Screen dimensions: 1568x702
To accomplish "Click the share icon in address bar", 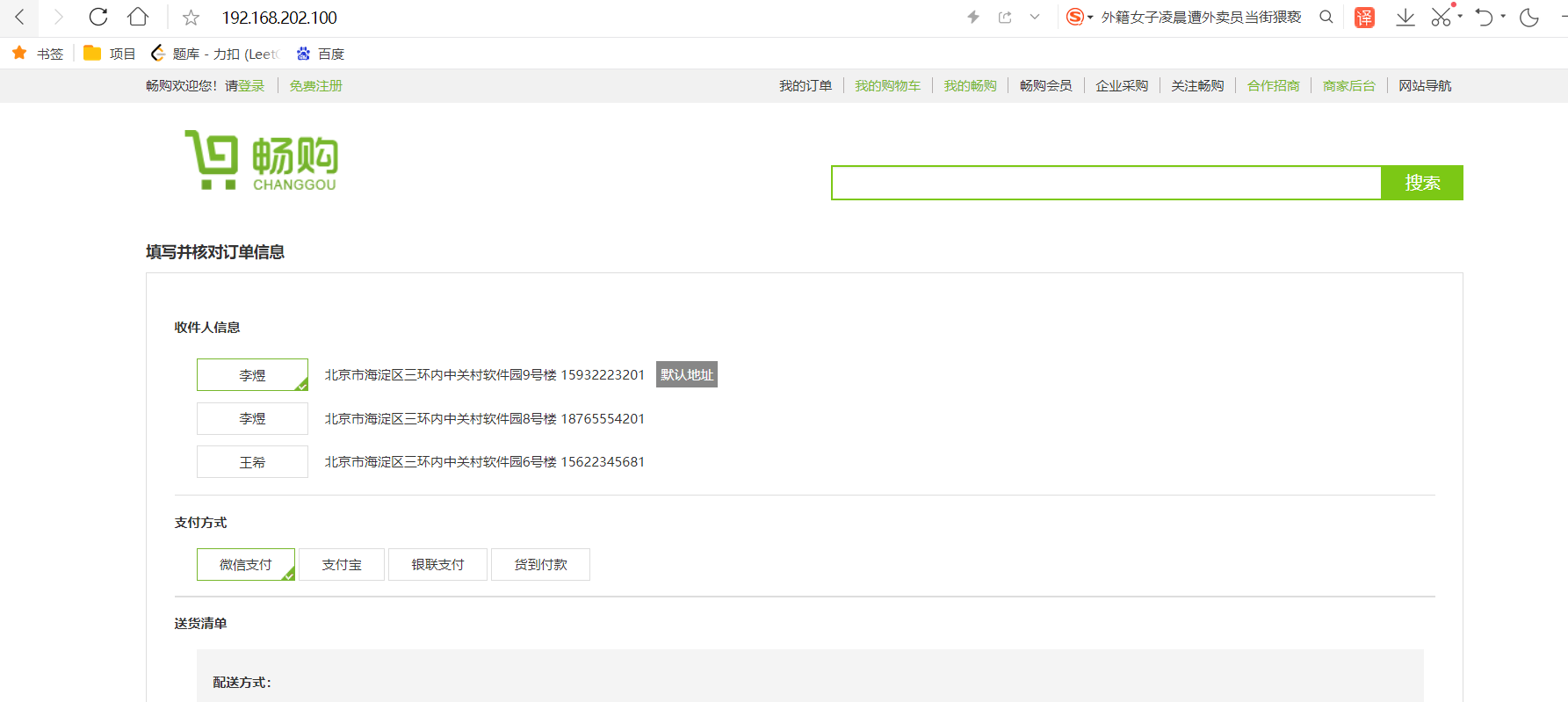I will pos(1005,17).
